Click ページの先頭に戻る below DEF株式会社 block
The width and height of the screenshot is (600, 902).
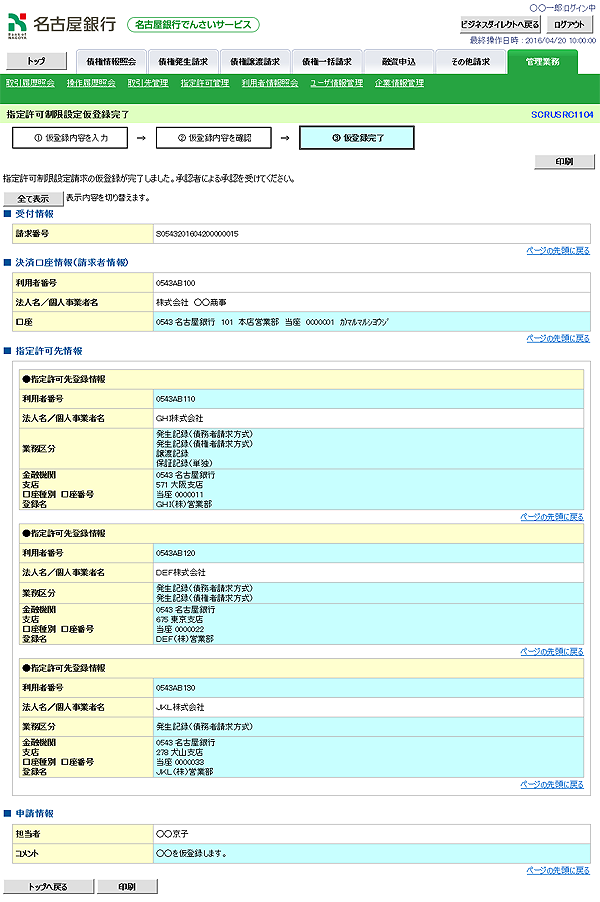pyautogui.click(x=552, y=651)
